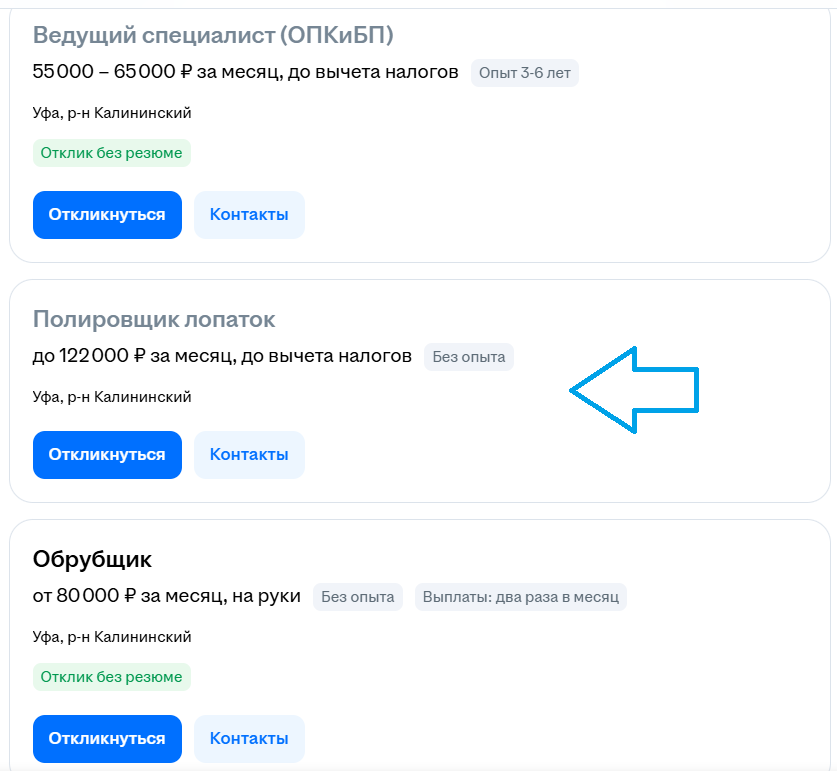837x773 pixels.
Task: Open the Обрубщик vacancy title
Action: (x=92, y=559)
